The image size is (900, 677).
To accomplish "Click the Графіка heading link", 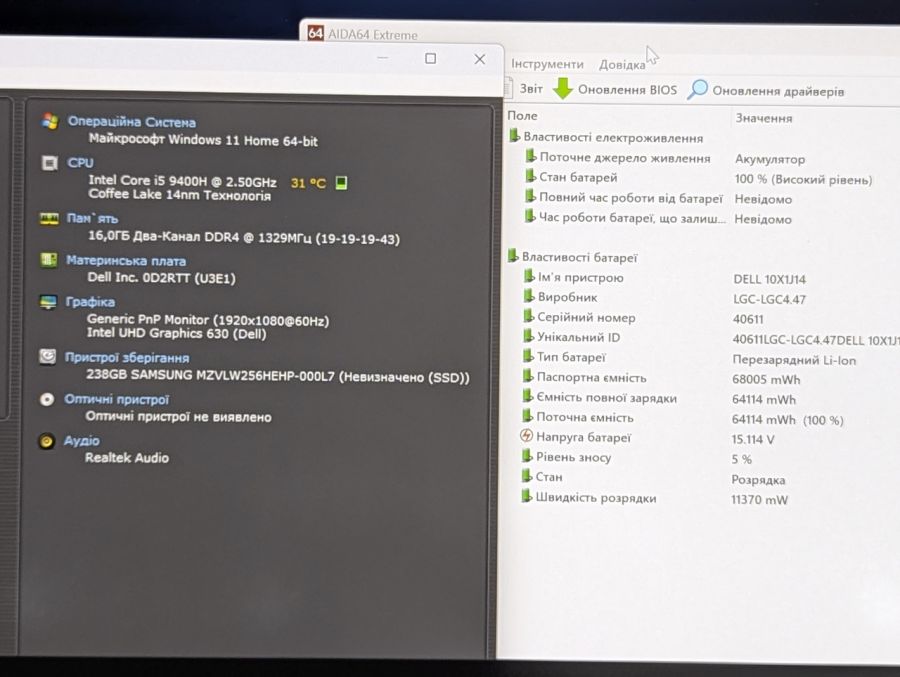I will (90, 302).
